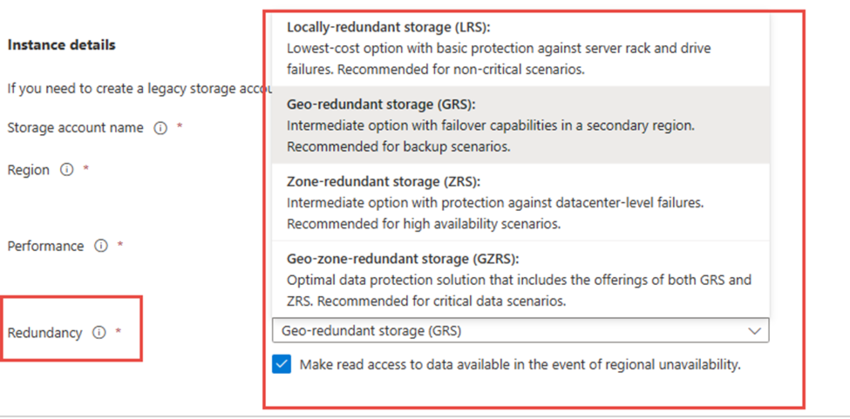Screen dimensions: 850x419
Task: Click info icon beside Performance label
Action: point(101,246)
